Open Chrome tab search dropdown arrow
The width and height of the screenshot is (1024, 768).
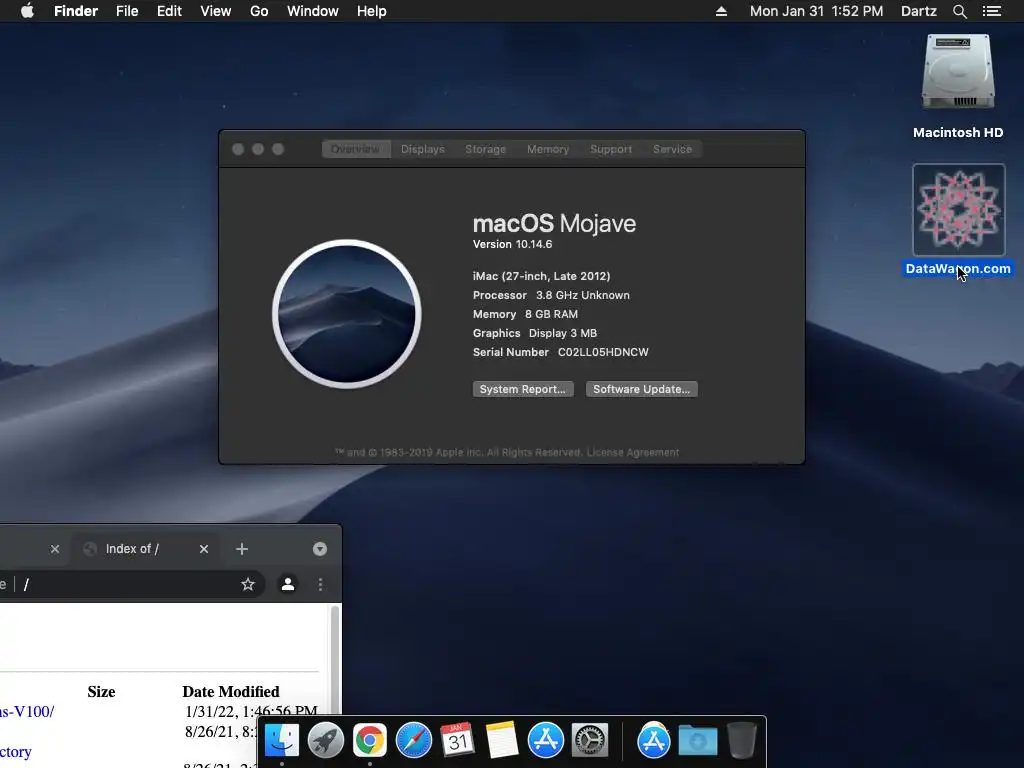319,549
